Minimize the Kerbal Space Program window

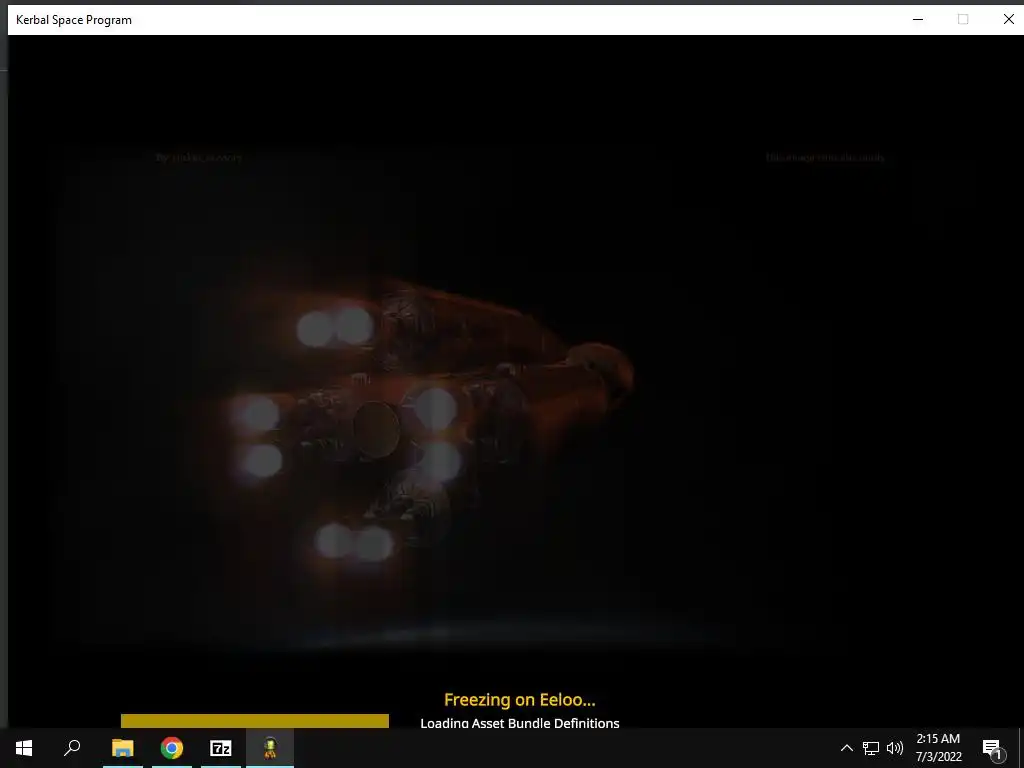point(918,20)
